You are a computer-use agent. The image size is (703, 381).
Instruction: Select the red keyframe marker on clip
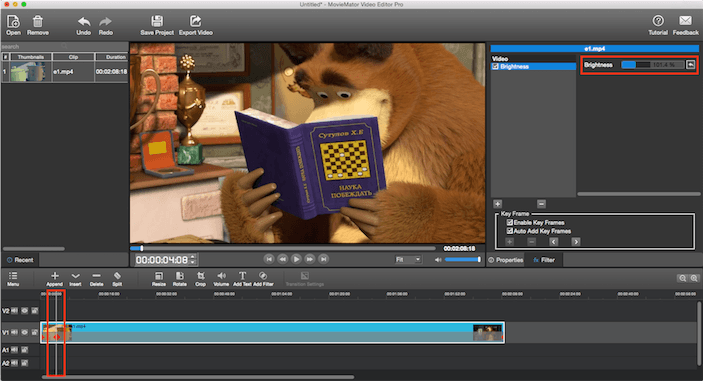57,337
